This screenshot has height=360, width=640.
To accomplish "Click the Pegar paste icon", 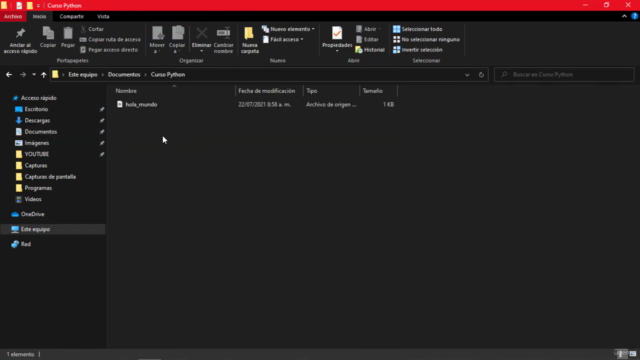I will [x=68, y=37].
